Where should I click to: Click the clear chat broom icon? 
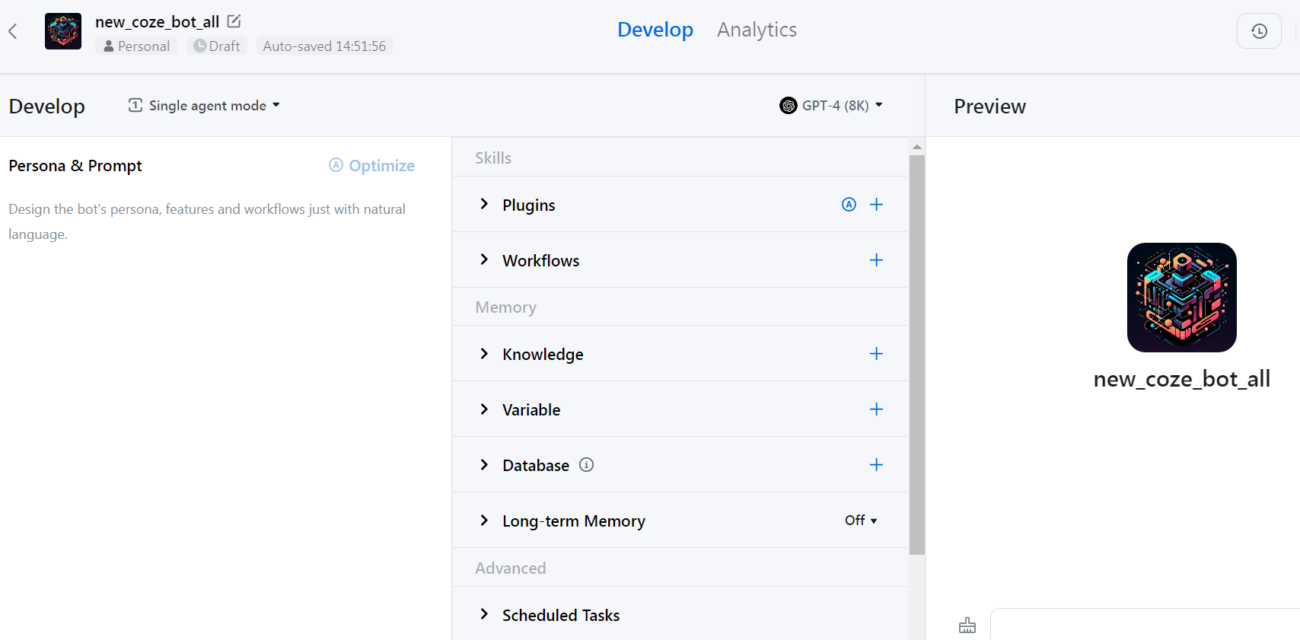[x=967, y=625]
